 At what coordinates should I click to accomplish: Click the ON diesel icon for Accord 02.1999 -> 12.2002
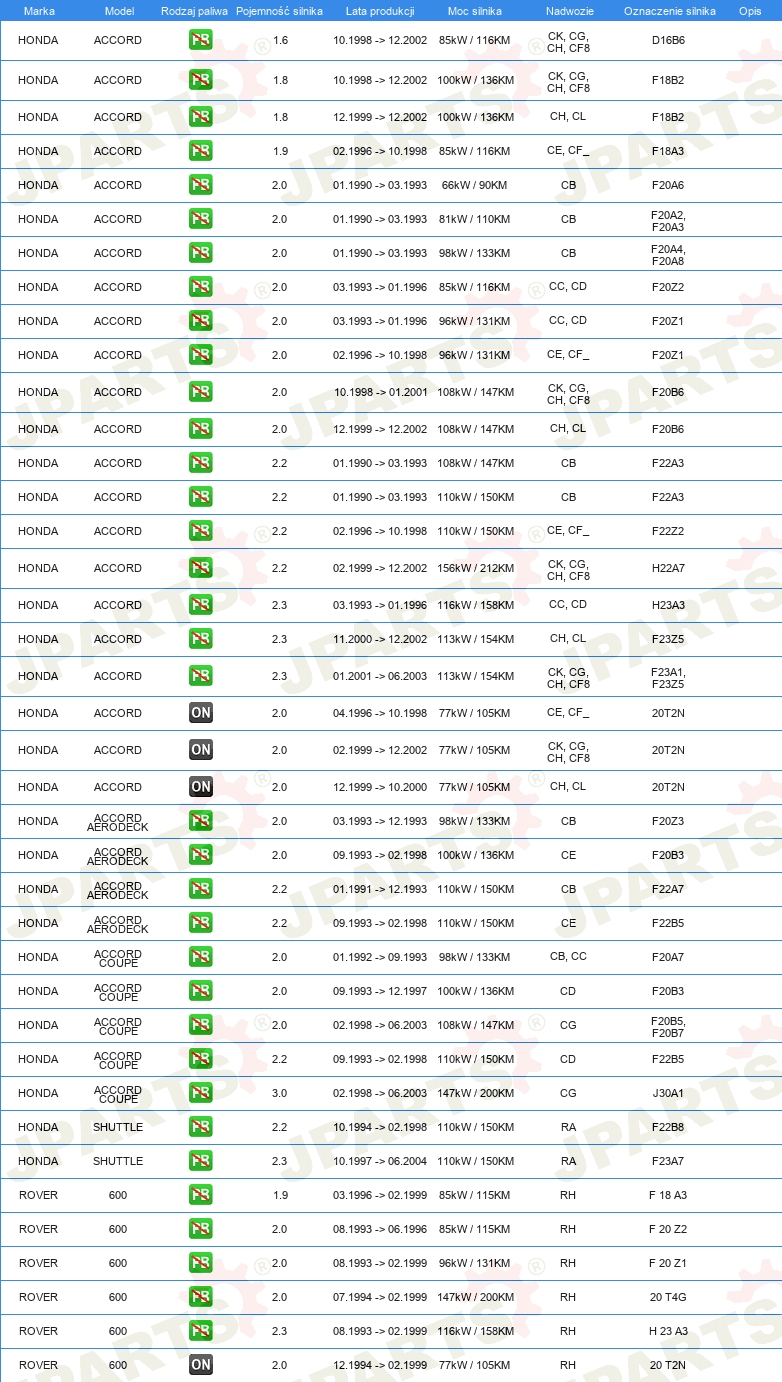tap(201, 750)
